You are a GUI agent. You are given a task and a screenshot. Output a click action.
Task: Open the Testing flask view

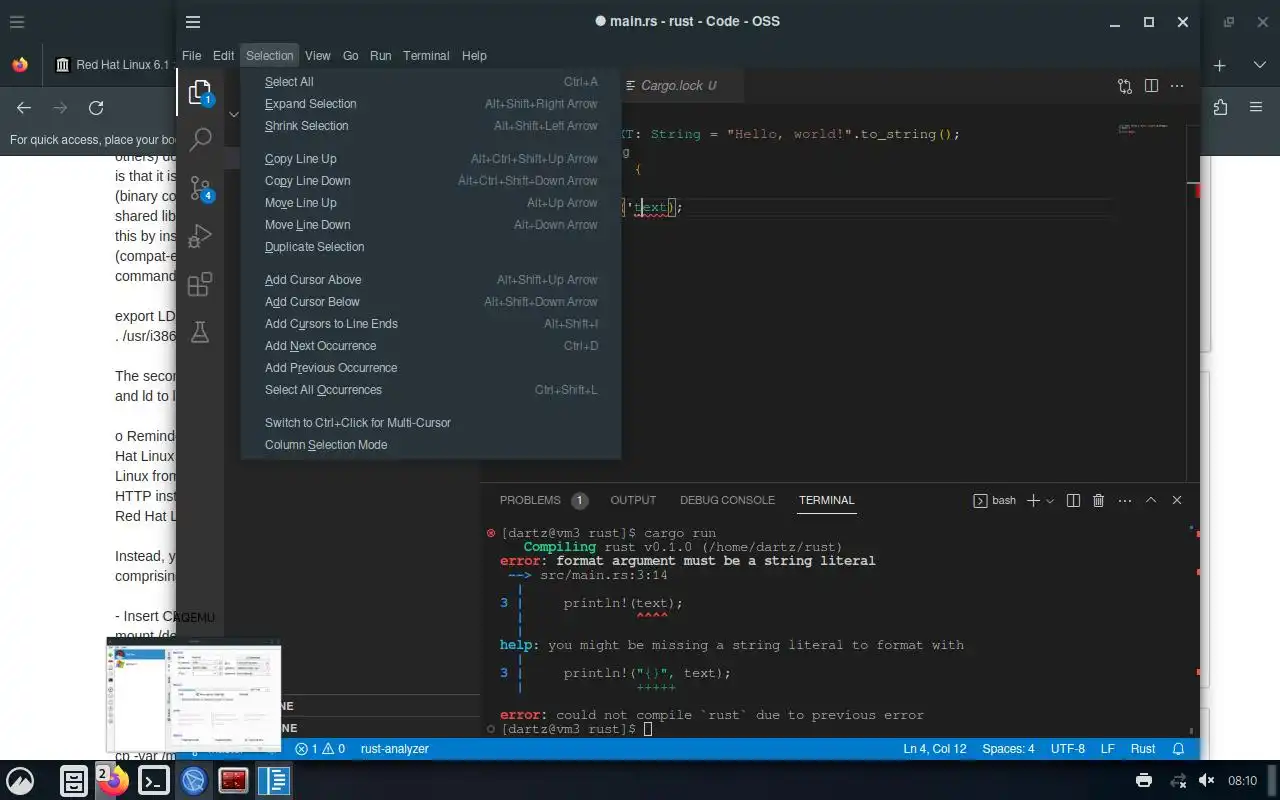point(200,332)
